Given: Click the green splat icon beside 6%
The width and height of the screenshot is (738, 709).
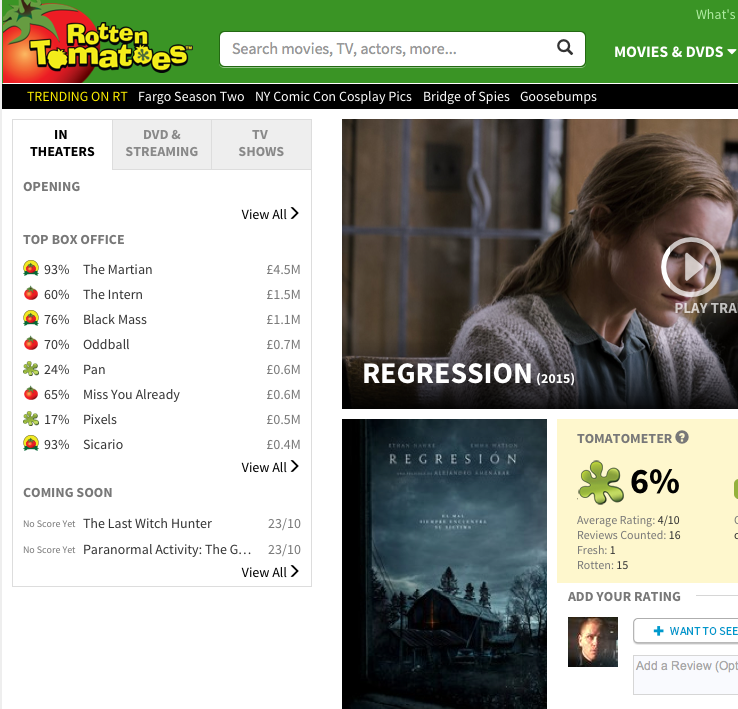Looking at the screenshot, I should point(601,482).
